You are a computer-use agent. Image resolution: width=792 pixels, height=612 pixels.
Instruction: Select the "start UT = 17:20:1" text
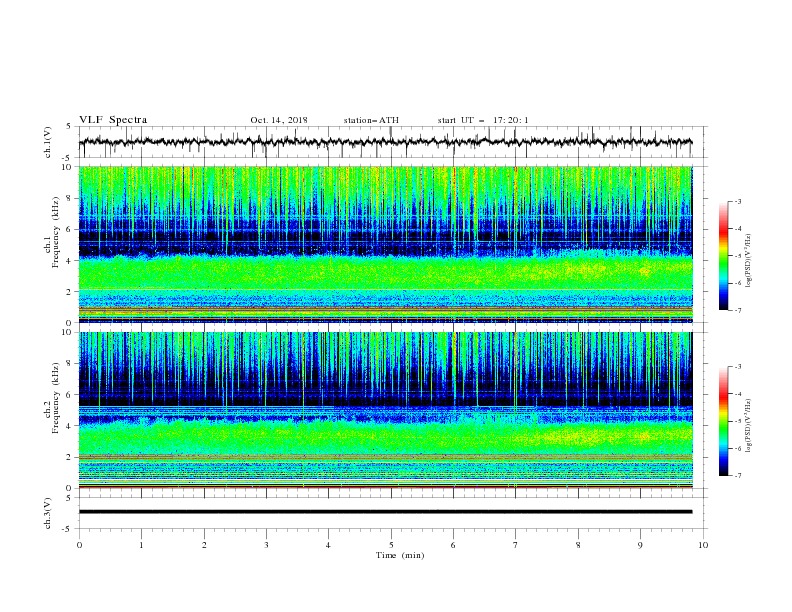[483, 120]
